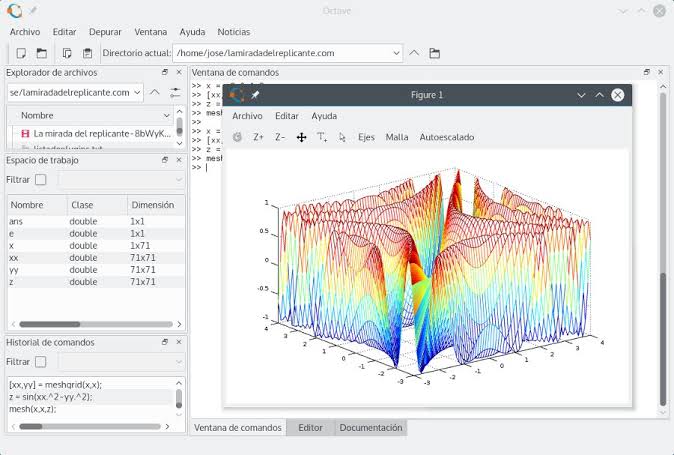The width and height of the screenshot is (674, 455).
Task: Click the command window vertical scrollbar thumb
Action: (x=663, y=339)
